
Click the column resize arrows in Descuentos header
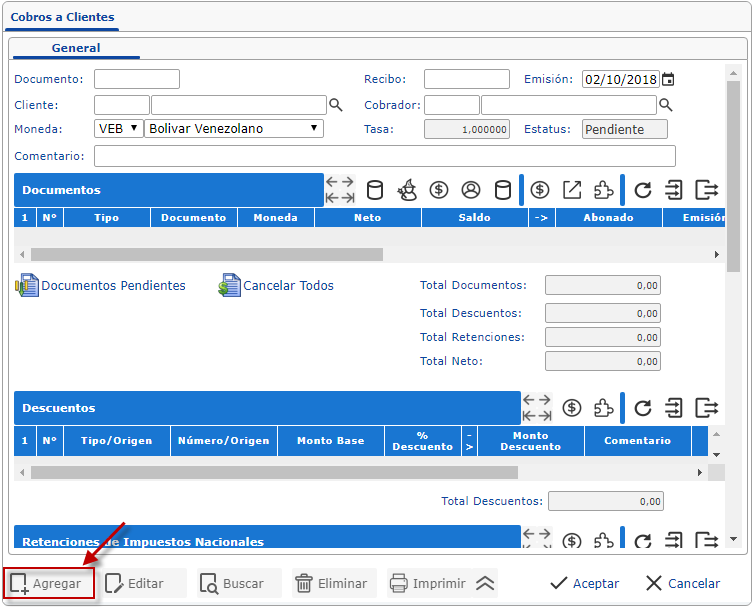point(537,408)
